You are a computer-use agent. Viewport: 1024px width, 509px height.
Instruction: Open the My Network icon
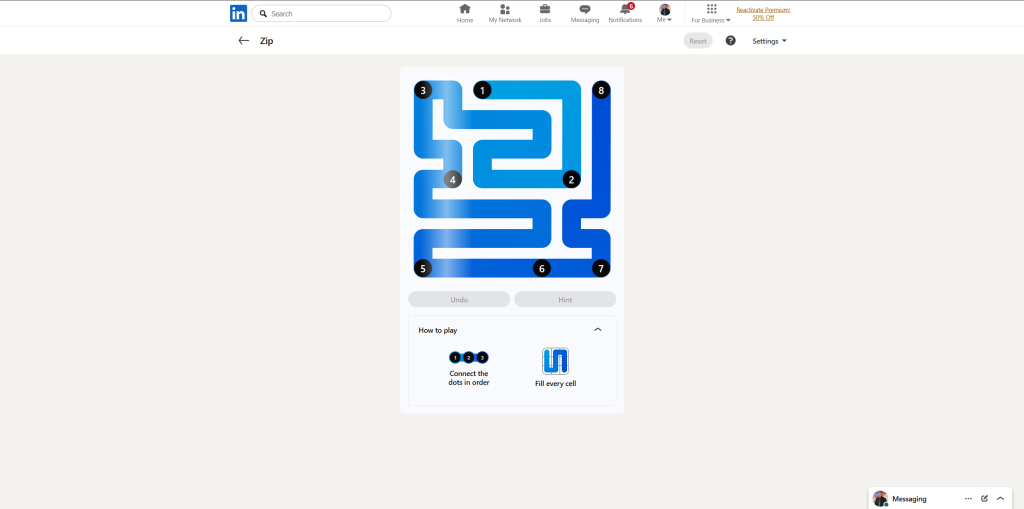[x=505, y=9]
